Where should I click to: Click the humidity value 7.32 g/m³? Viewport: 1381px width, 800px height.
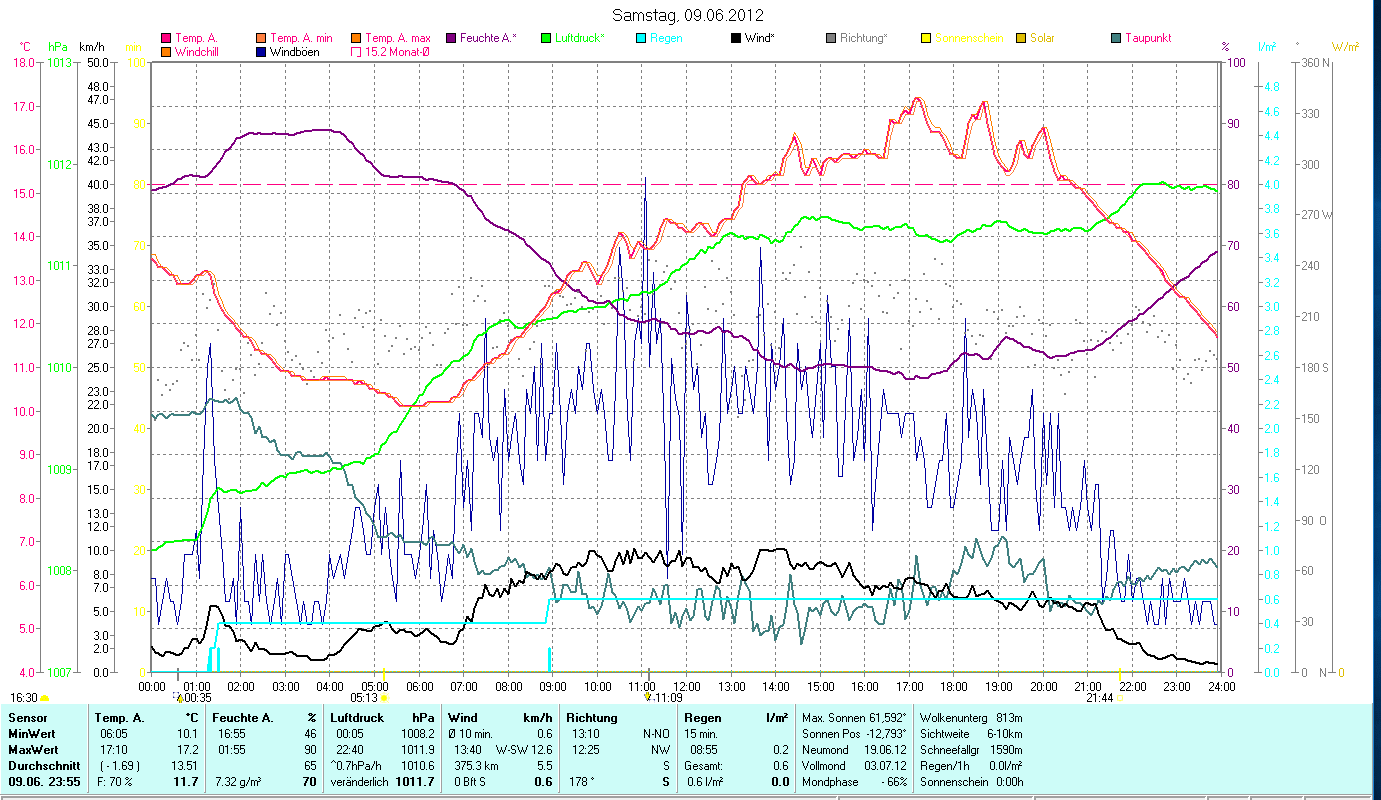238,782
